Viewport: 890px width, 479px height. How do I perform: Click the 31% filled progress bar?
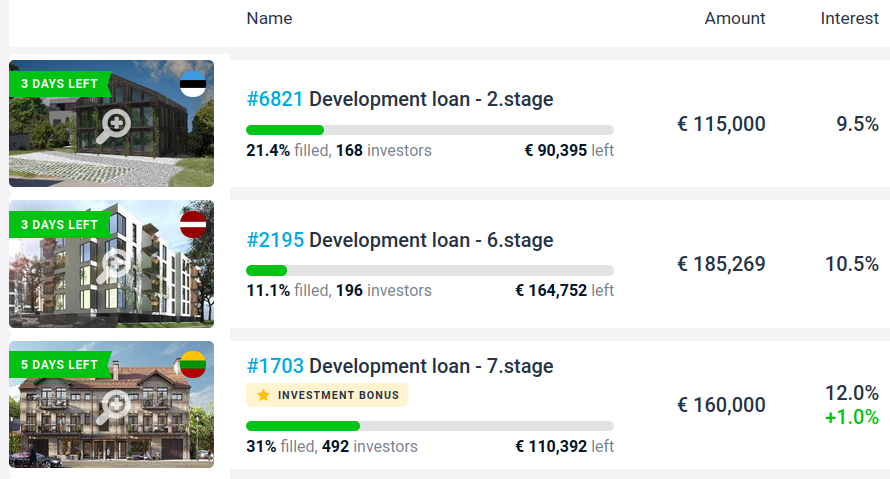click(430, 426)
